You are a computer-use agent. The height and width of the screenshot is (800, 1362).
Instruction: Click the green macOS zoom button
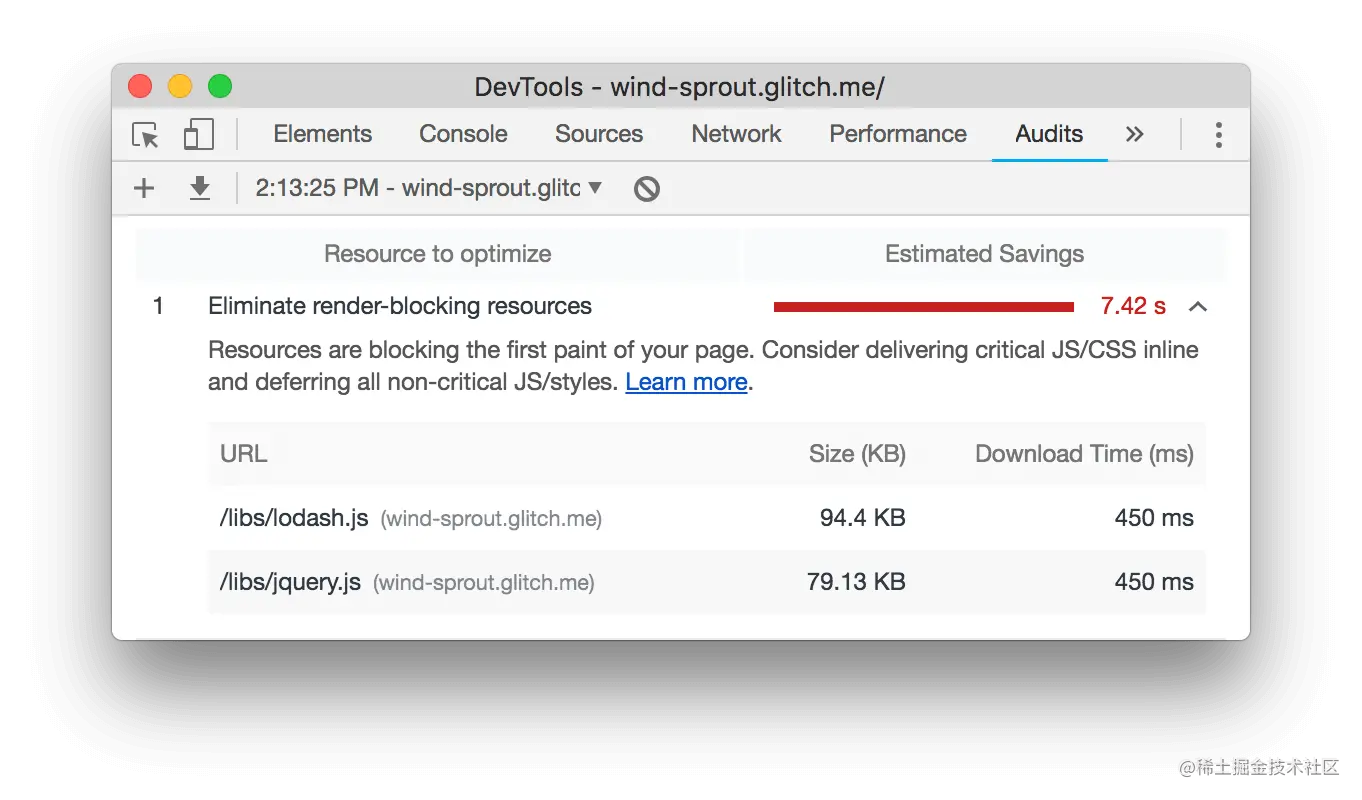220,87
